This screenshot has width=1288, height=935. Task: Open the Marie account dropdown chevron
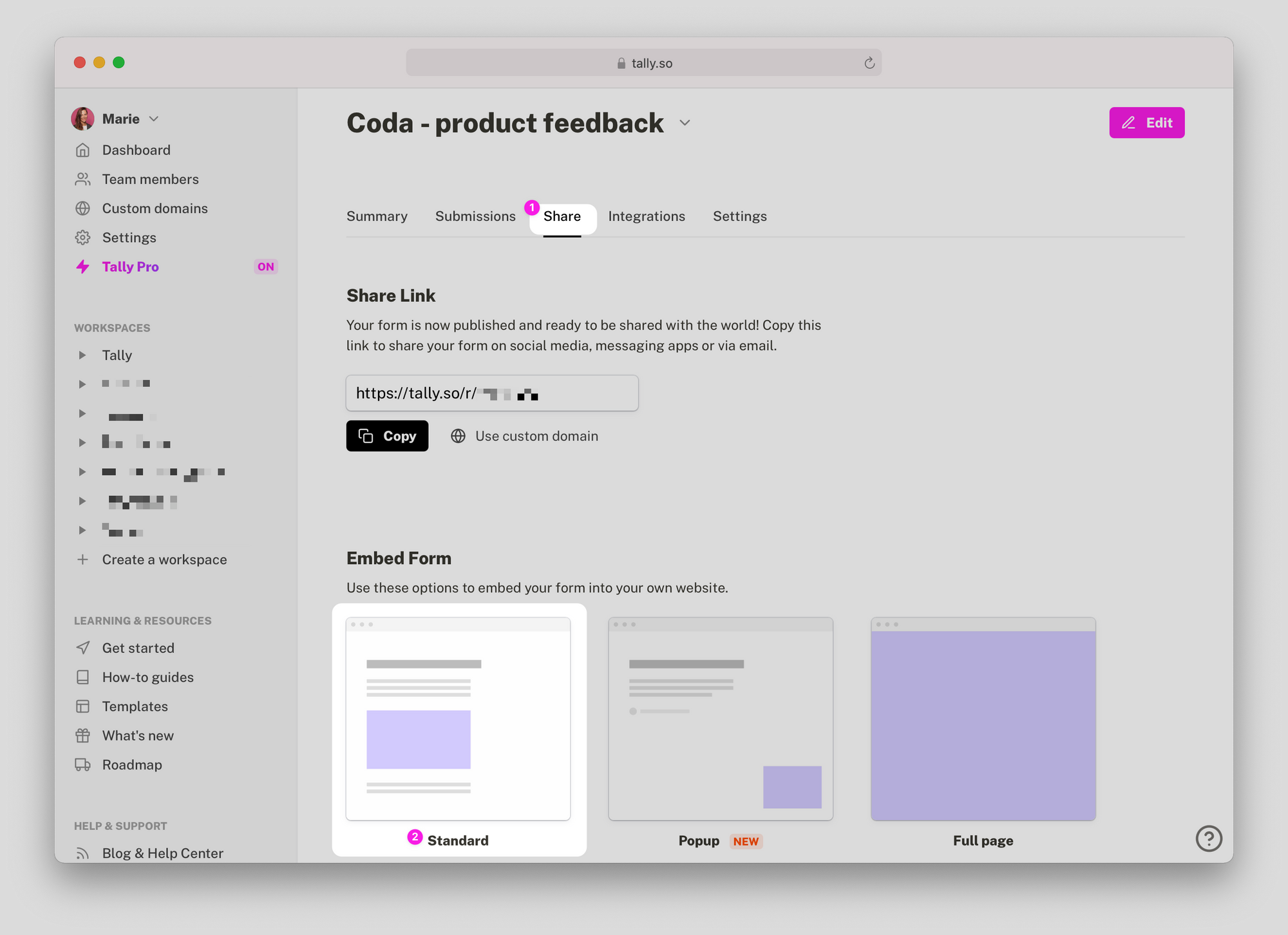coord(154,119)
